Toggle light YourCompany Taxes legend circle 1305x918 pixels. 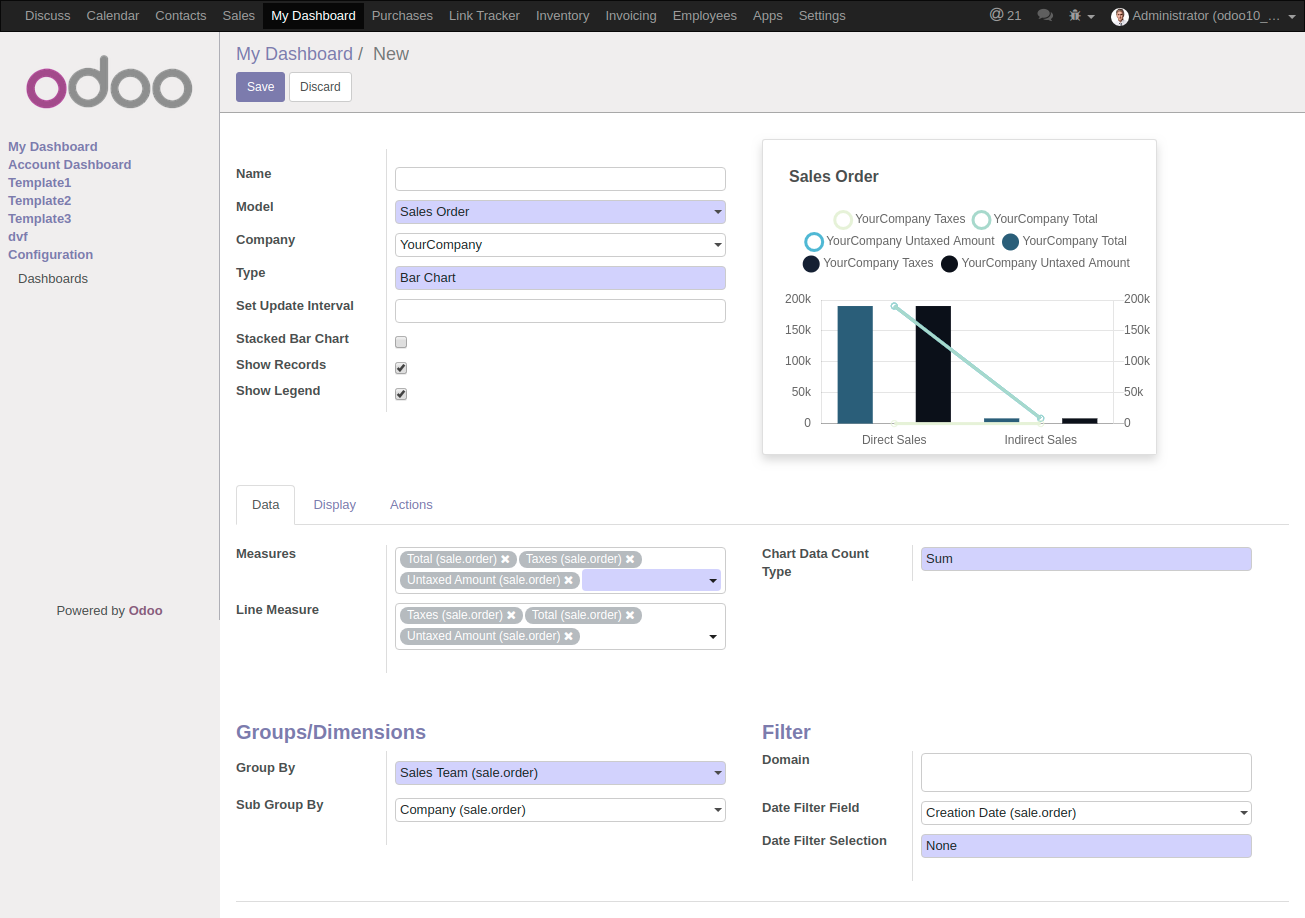coord(843,220)
